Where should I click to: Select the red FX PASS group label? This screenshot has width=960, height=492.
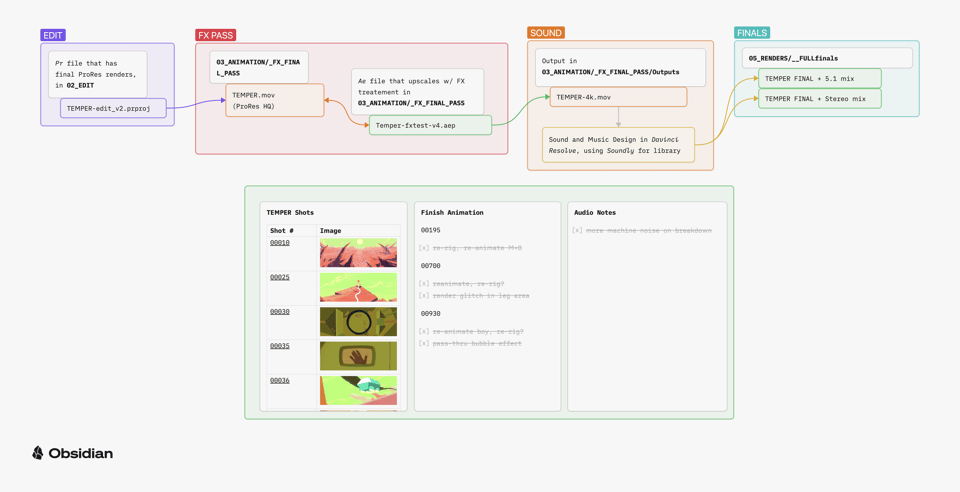pos(215,35)
